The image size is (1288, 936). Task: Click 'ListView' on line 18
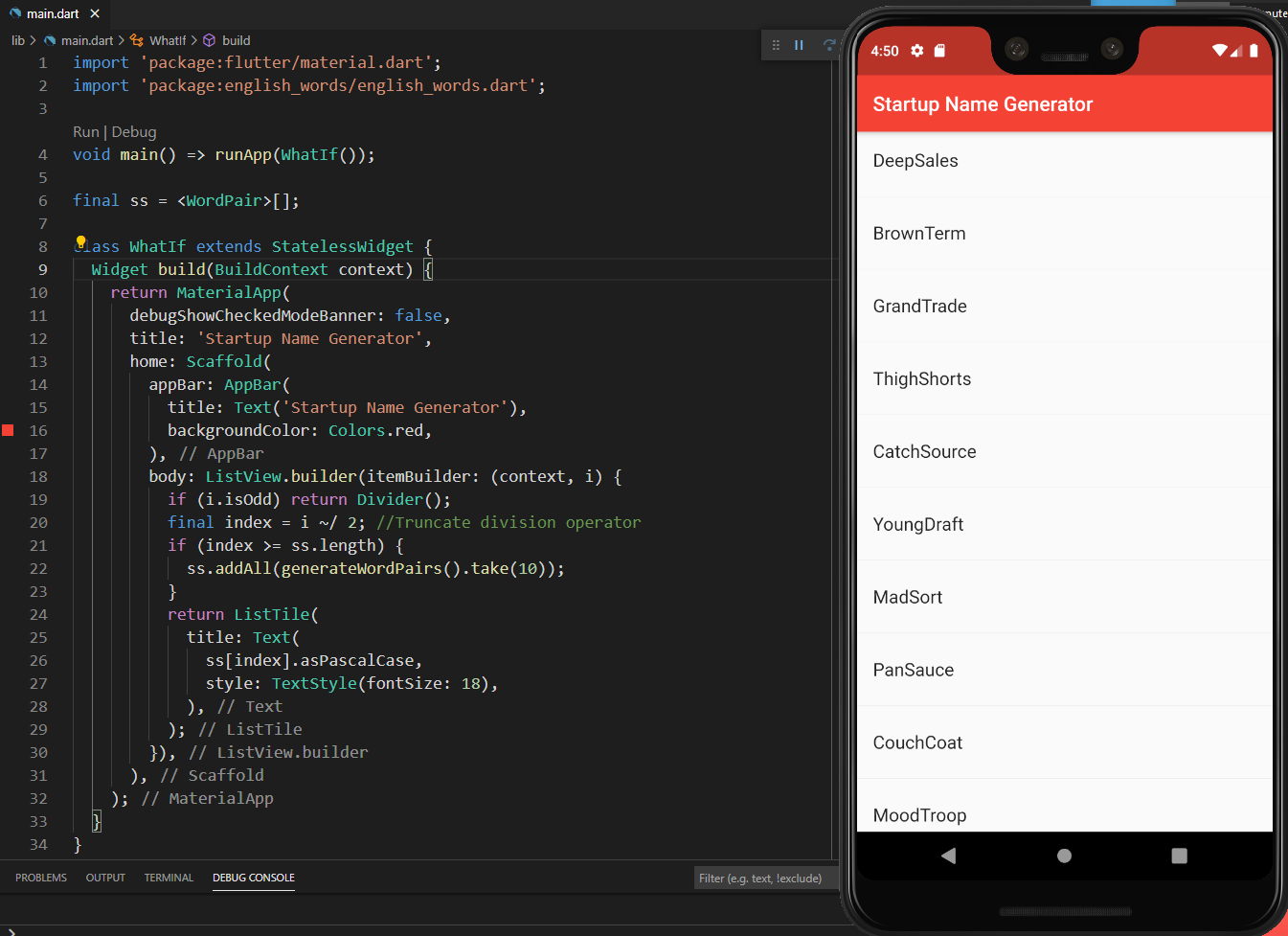[243, 476]
